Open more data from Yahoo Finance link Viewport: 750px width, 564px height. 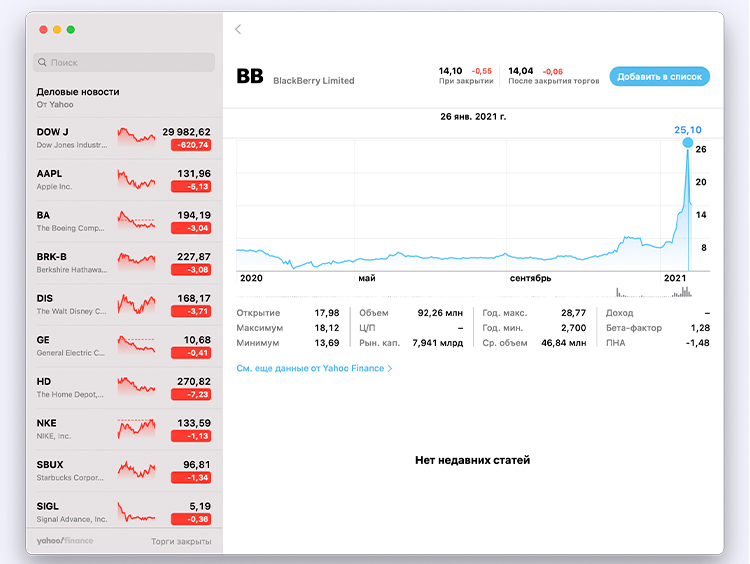click(x=314, y=368)
